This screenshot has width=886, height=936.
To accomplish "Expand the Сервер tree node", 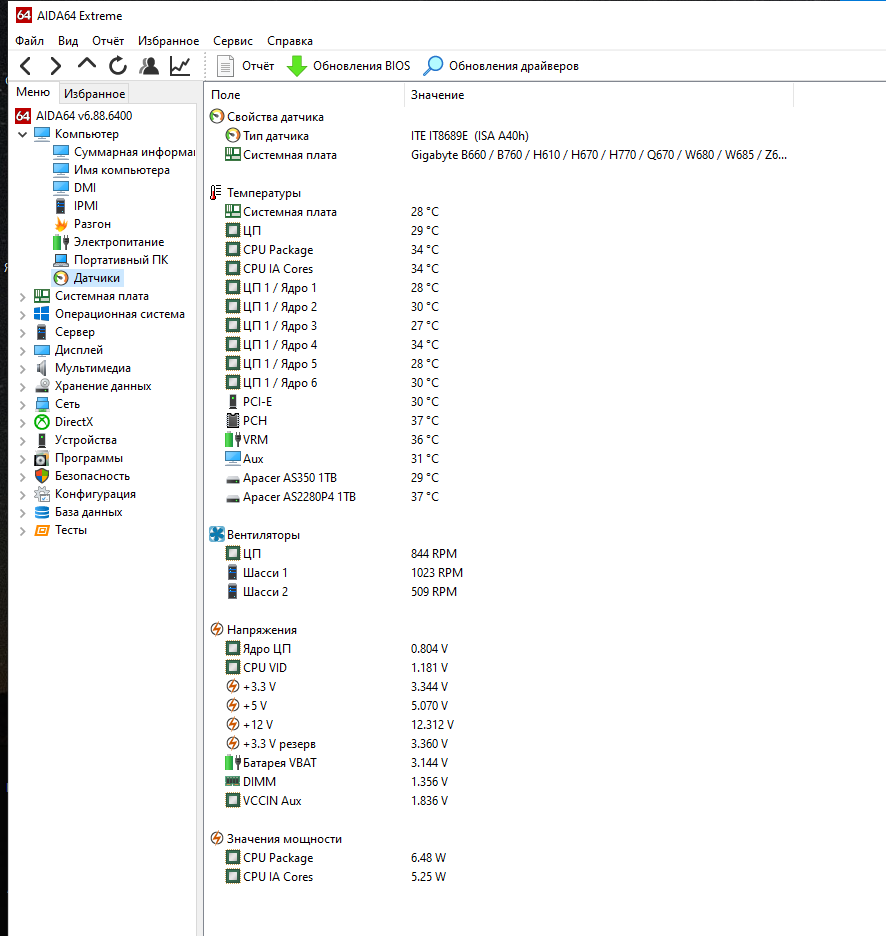I will 23,332.
